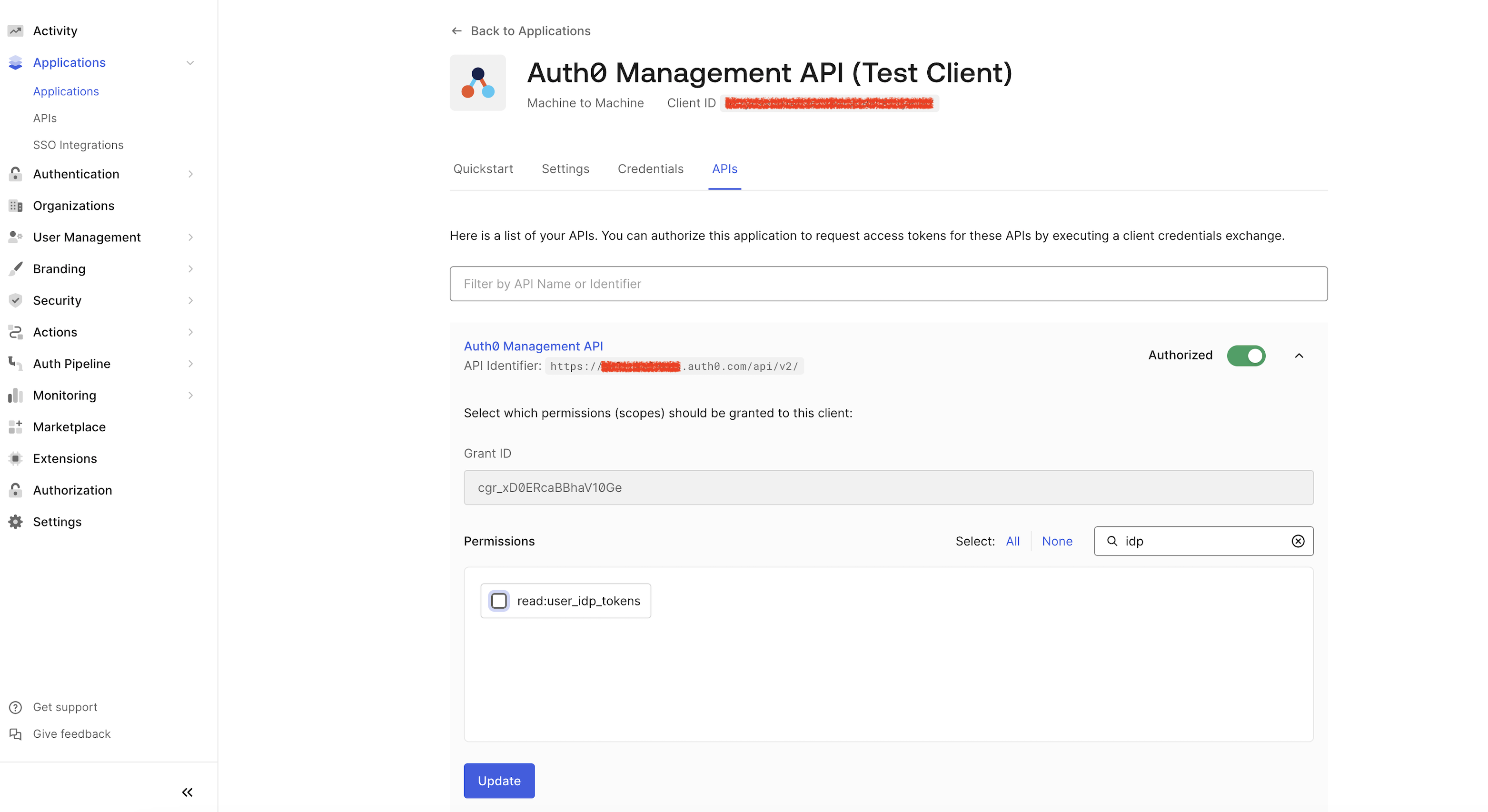Select All permissions
Image resolution: width=1488 pixels, height=812 pixels.
pyautogui.click(x=1012, y=541)
